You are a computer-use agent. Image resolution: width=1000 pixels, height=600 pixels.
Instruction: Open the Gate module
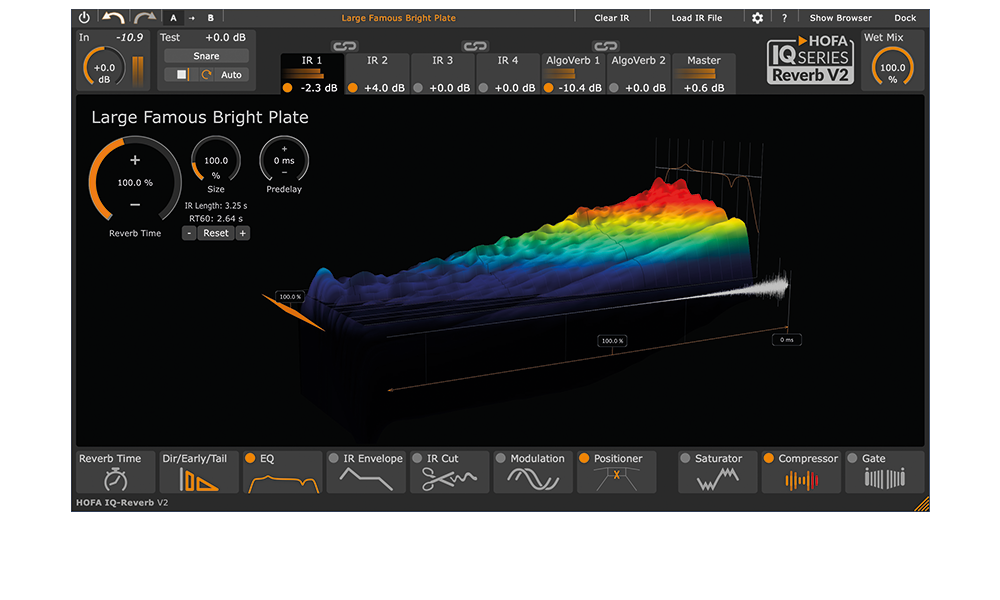click(885, 472)
